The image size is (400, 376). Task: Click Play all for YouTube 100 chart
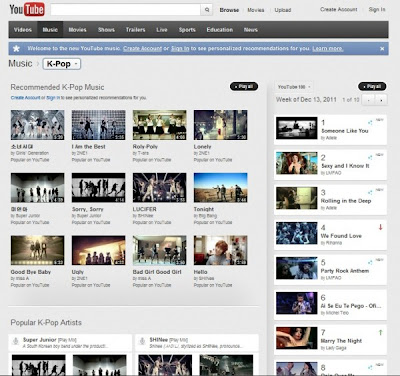(x=372, y=87)
